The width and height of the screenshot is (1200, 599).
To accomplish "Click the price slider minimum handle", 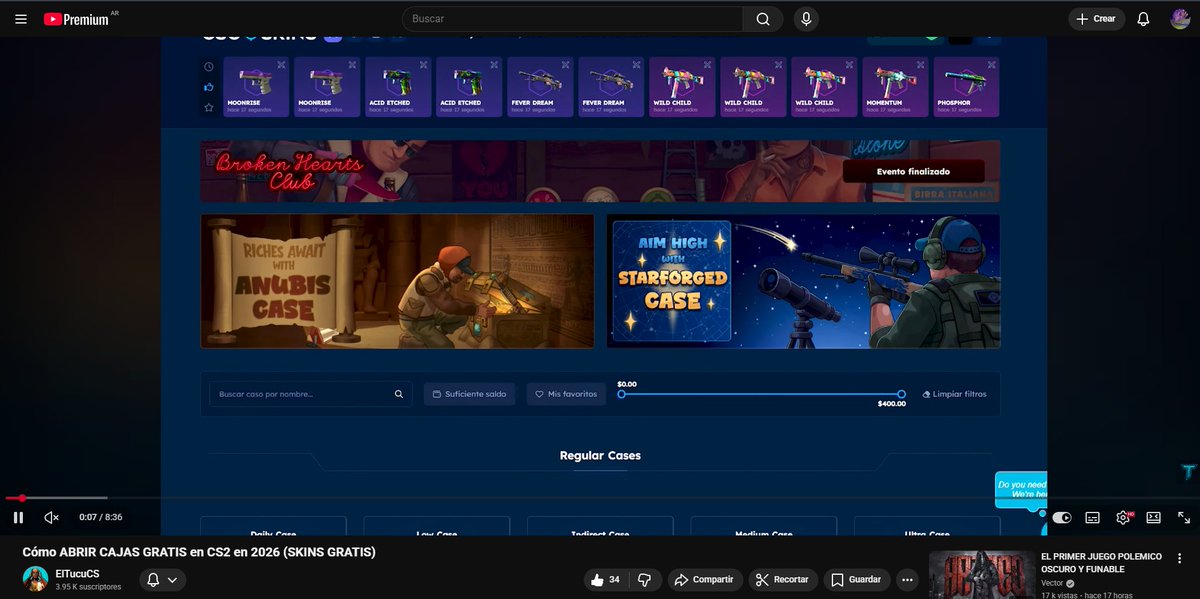I will point(621,394).
